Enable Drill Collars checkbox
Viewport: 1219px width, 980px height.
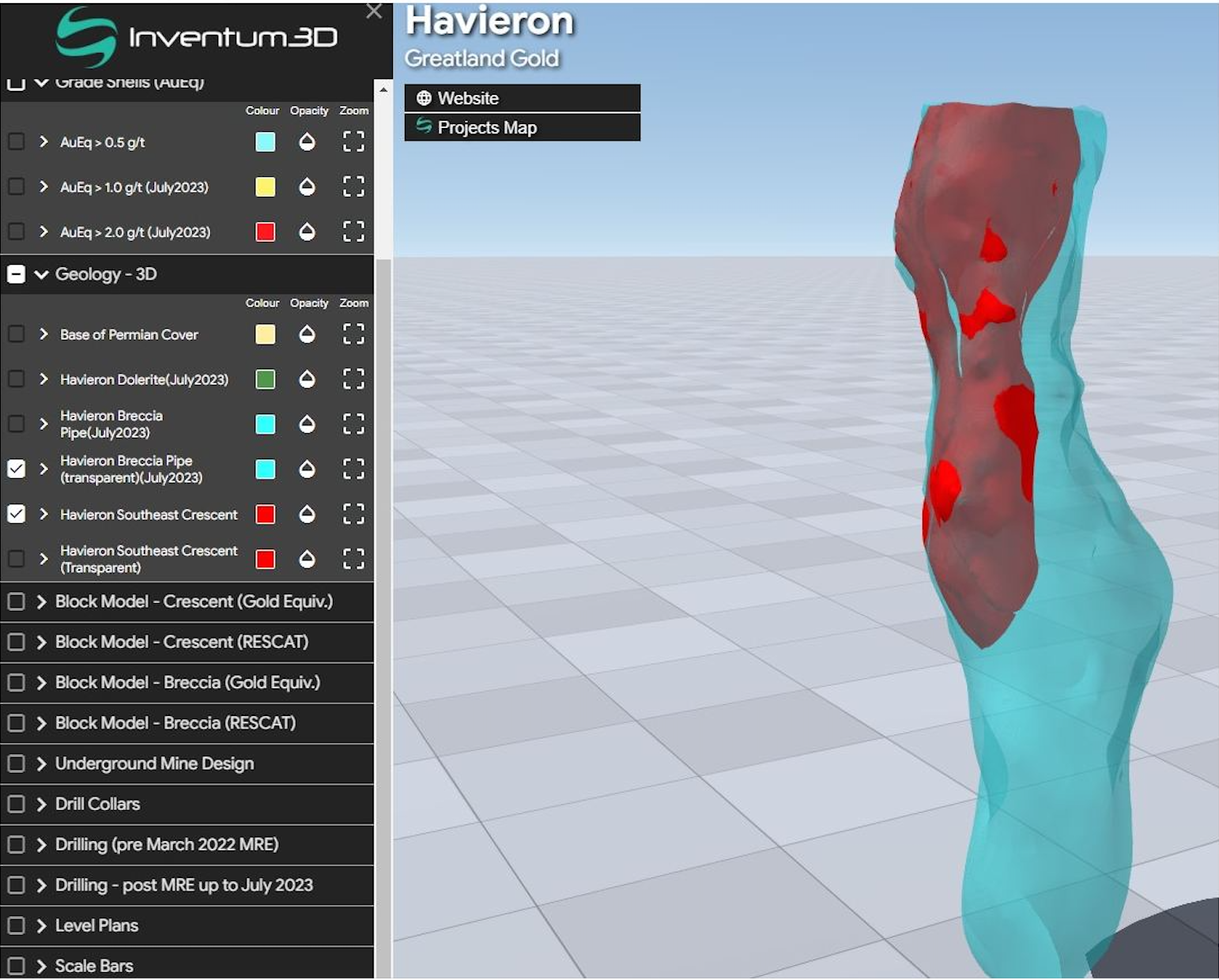[16, 804]
